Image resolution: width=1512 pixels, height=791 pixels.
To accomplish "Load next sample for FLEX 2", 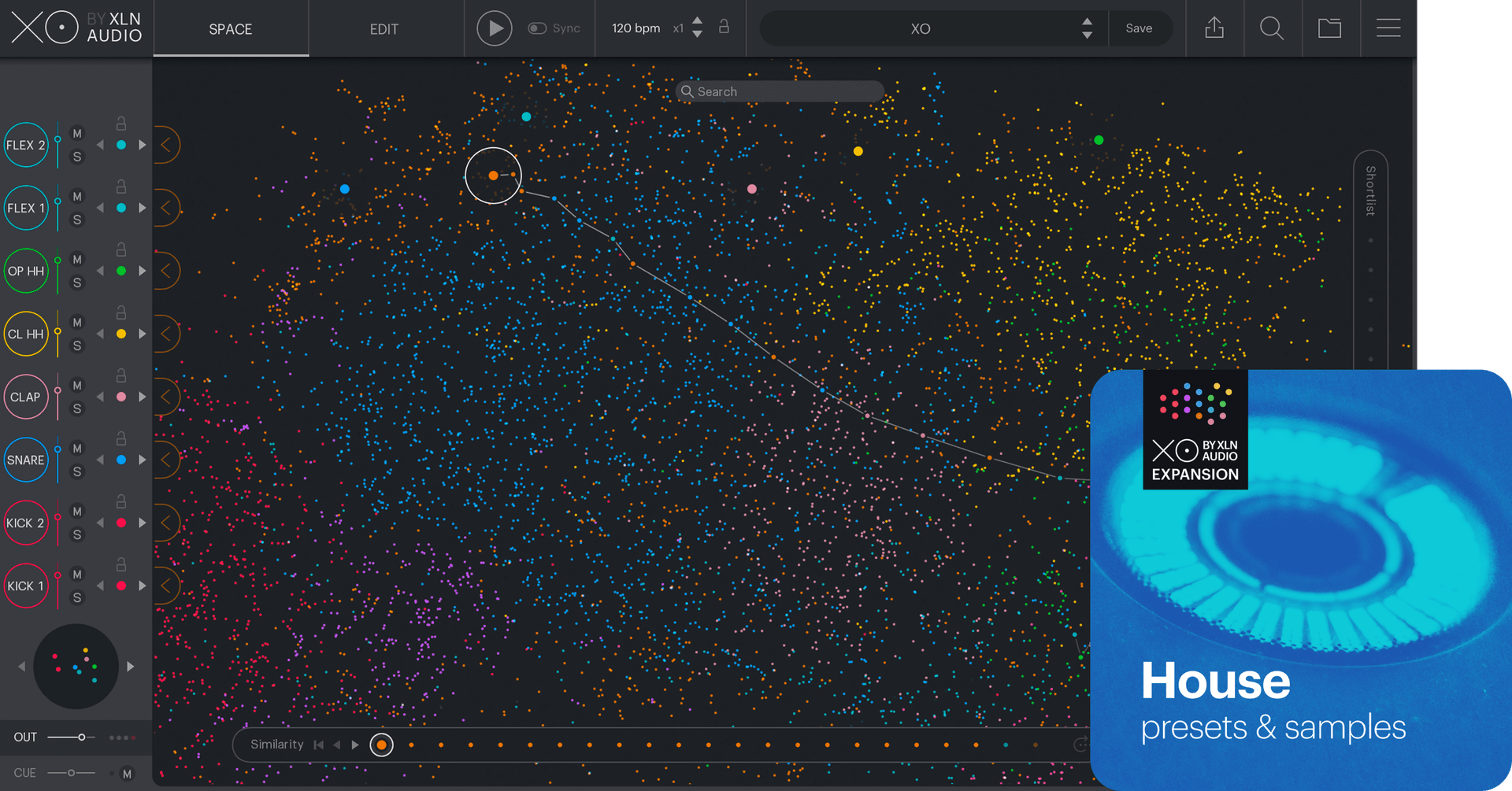I will (142, 145).
